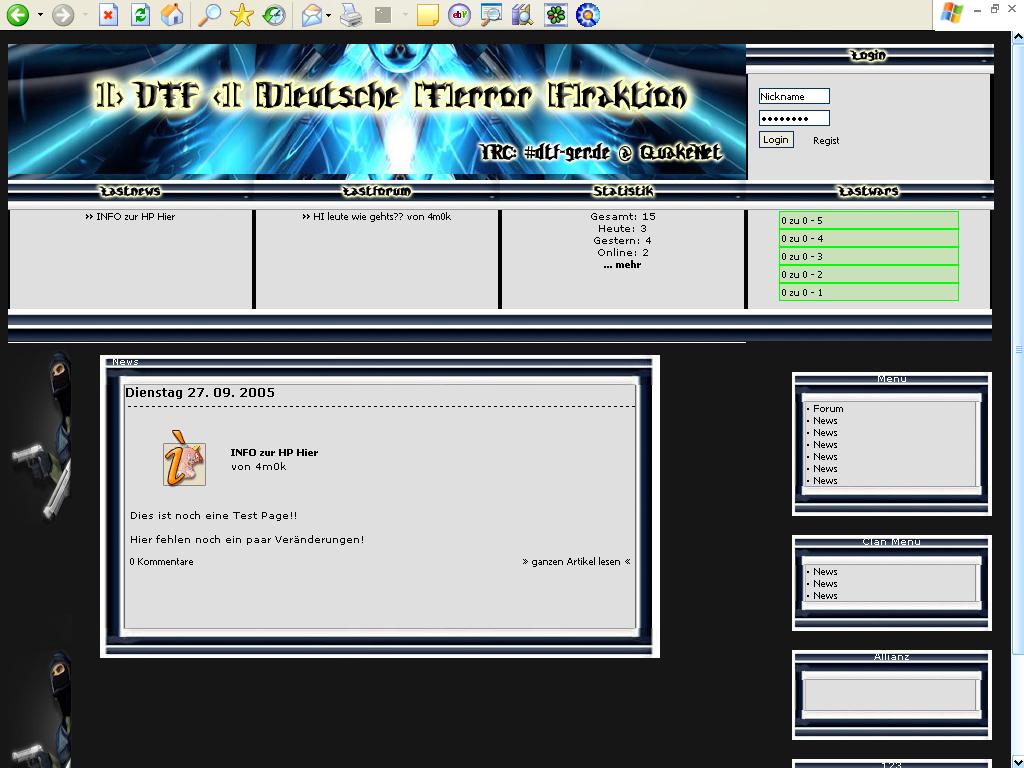The image size is (1024, 768).
Task: Expand the Back button history dropdown arrow
Action: [40, 15]
